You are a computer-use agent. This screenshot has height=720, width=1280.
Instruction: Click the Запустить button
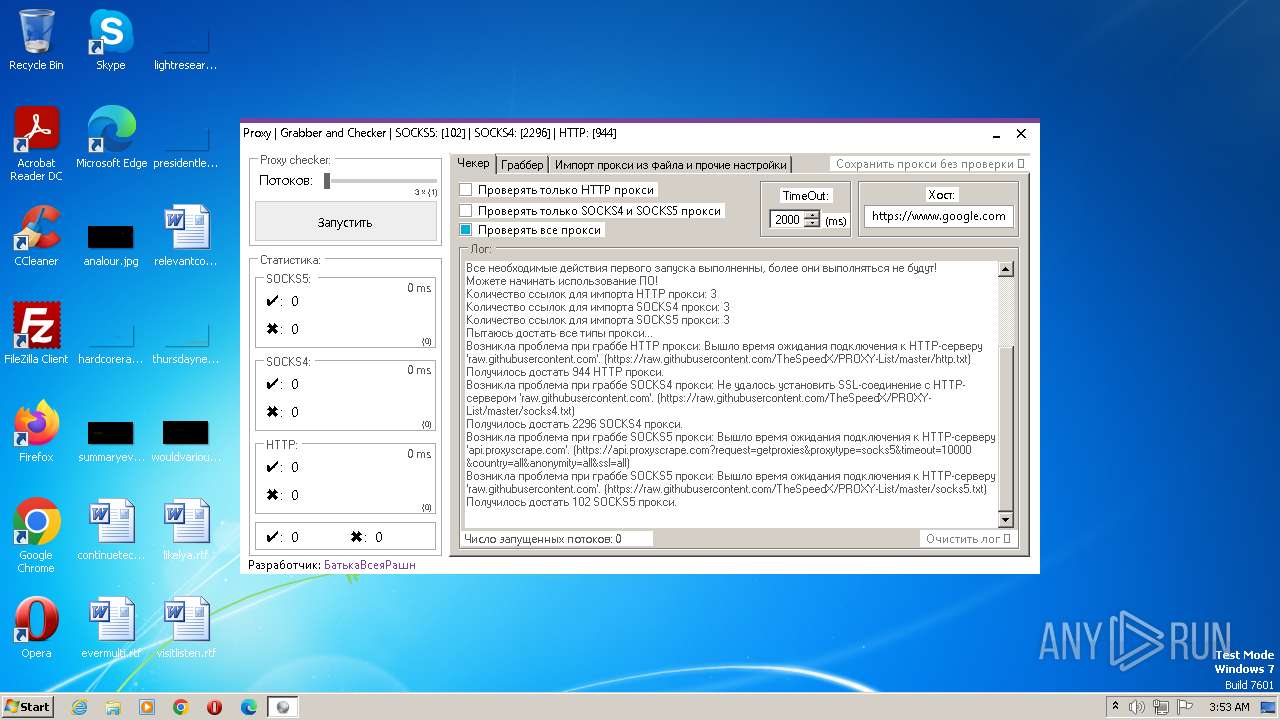point(345,222)
